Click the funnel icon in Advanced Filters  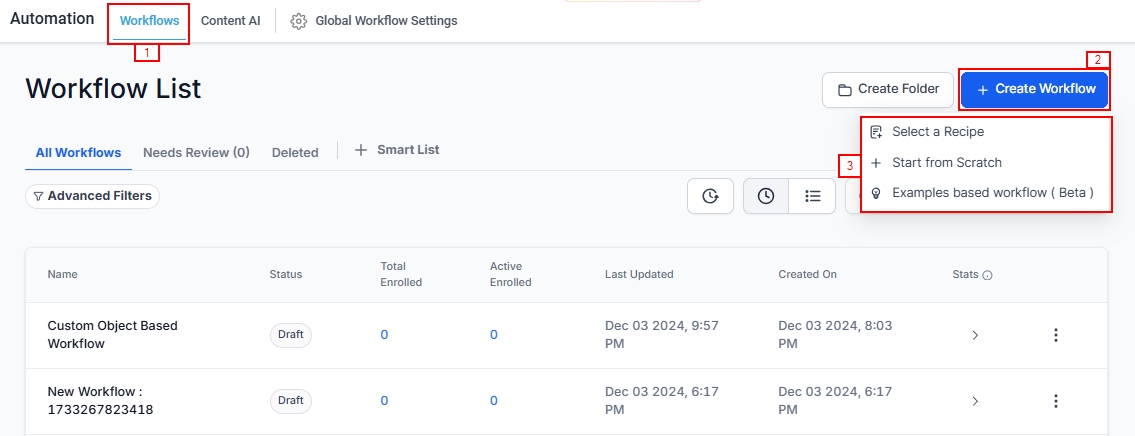[38, 197]
